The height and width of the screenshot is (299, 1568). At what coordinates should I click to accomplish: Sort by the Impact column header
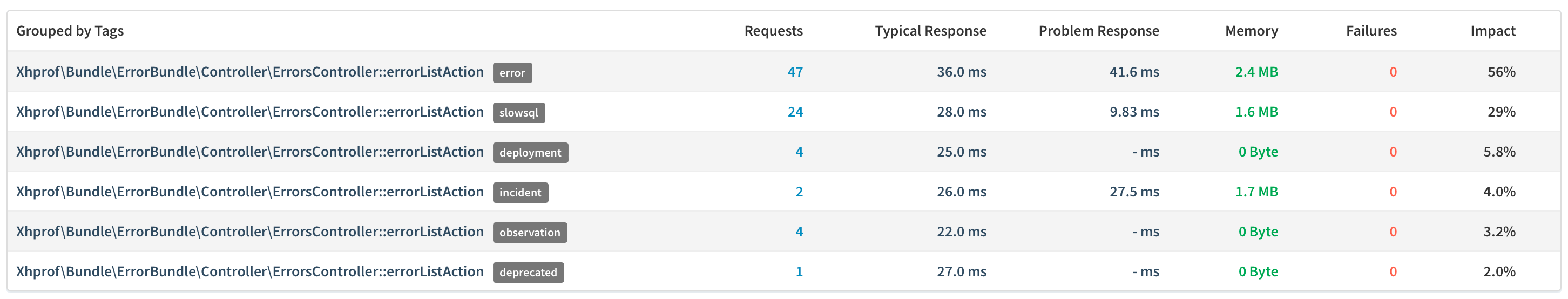click(1492, 31)
